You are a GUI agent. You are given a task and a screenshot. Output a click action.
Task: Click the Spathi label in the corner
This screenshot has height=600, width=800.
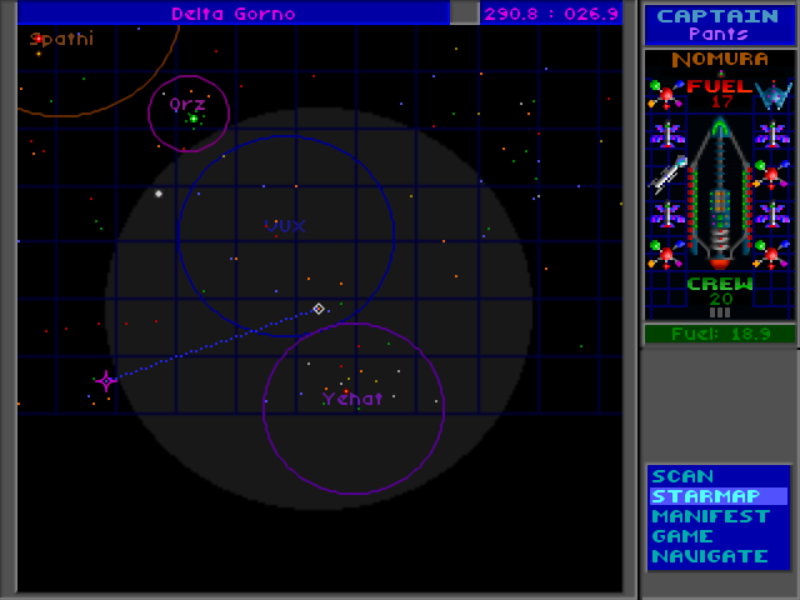62,39
